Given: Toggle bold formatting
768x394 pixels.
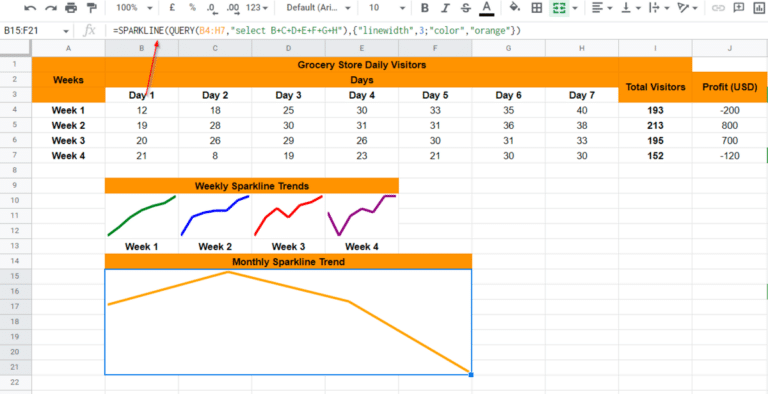Looking at the screenshot, I should pos(425,8).
